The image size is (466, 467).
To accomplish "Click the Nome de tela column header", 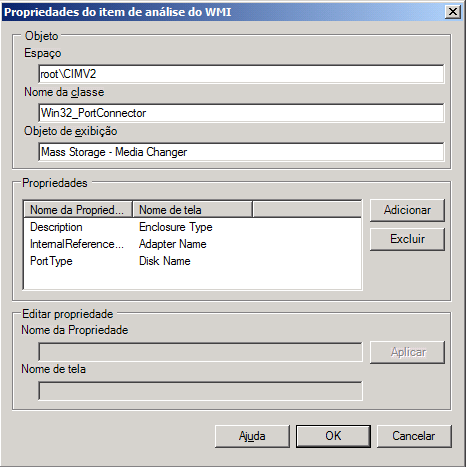I will [x=192, y=210].
